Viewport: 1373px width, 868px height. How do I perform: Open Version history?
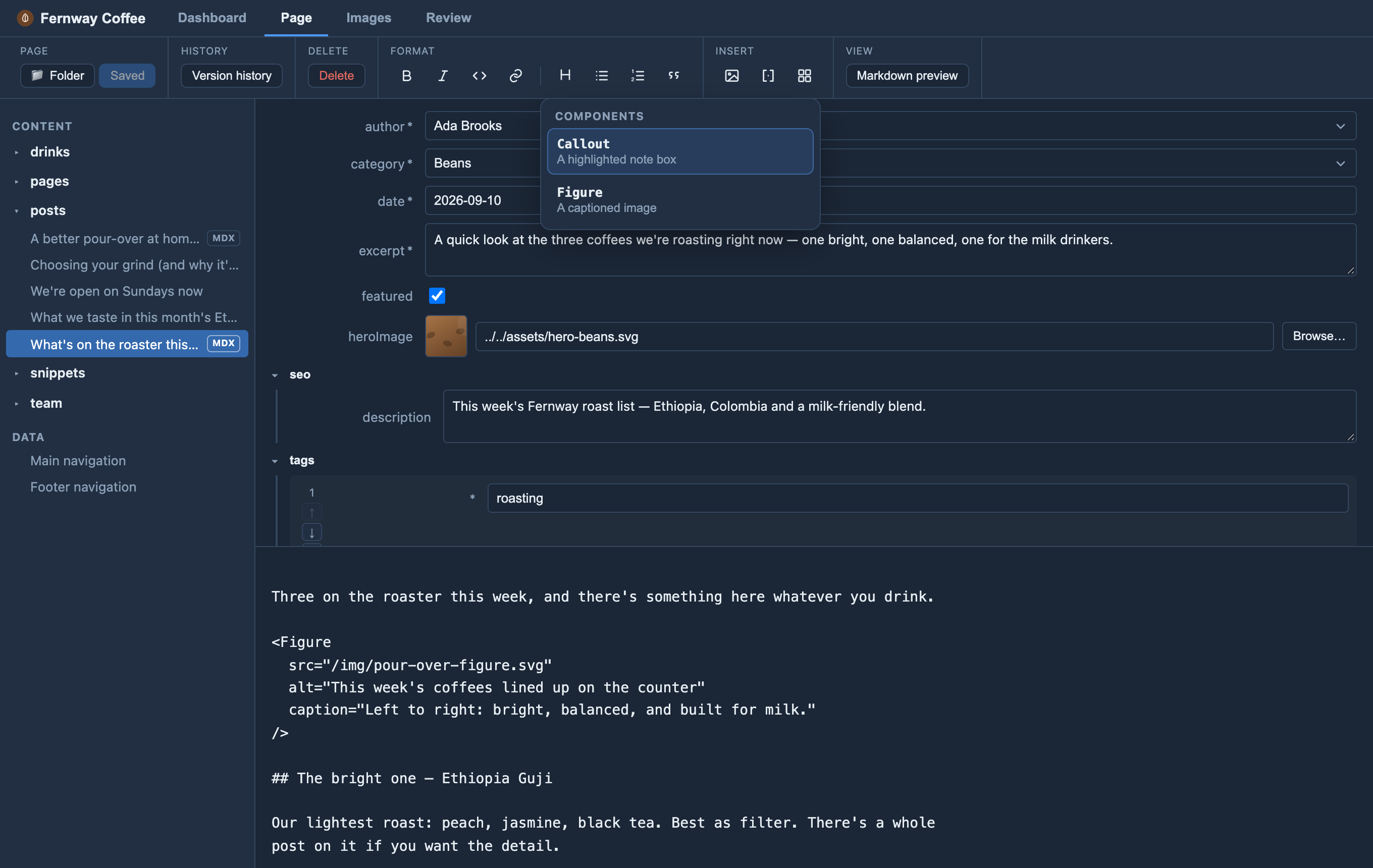tap(232, 75)
